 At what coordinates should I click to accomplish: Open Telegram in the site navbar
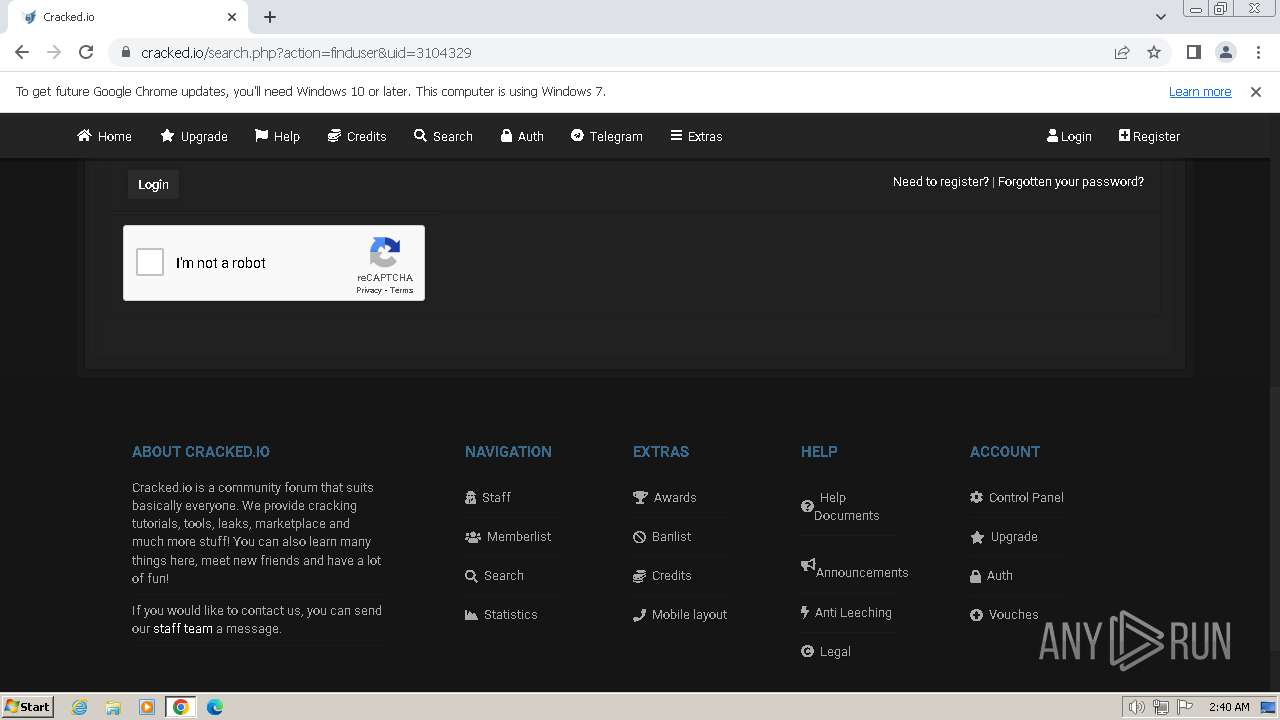click(x=607, y=136)
